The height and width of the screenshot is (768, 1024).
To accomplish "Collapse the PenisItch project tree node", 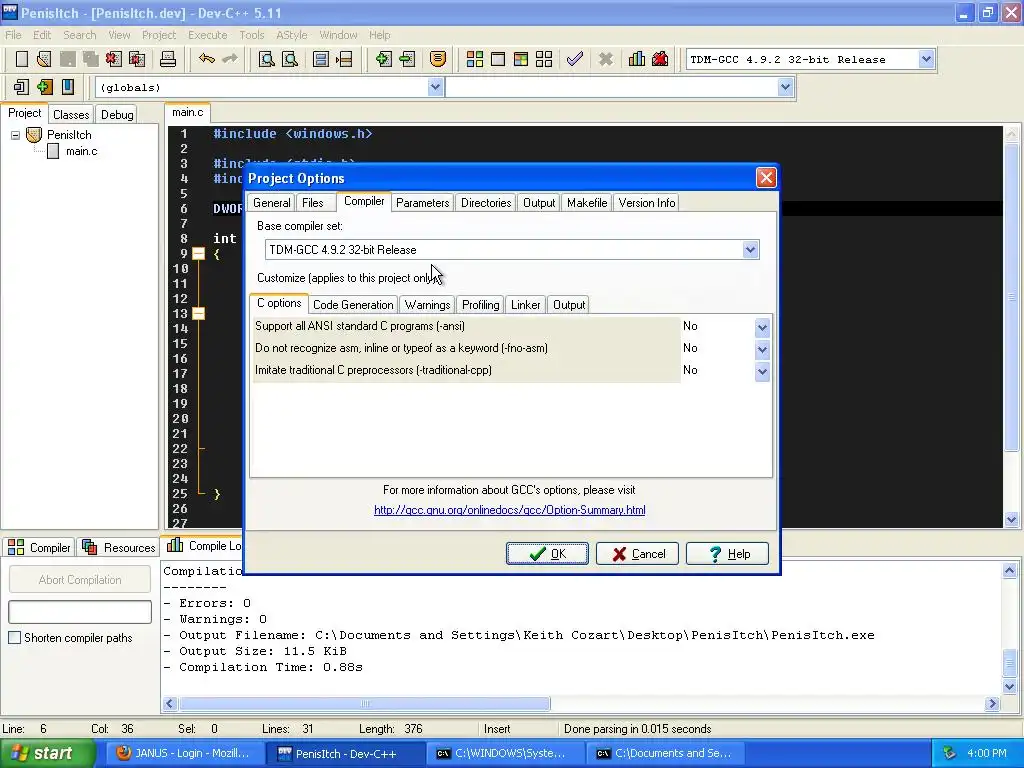I will (15, 135).
